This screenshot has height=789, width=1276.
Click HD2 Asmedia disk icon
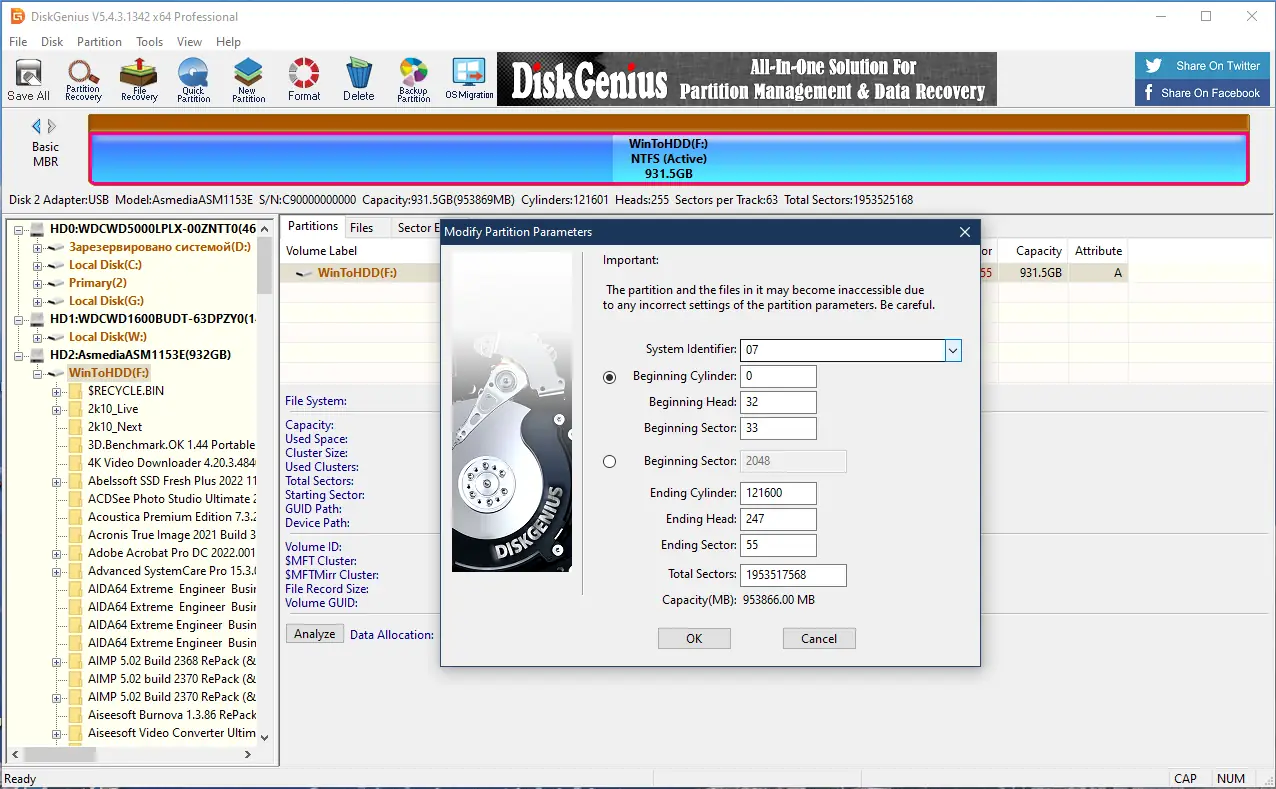click(x=38, y=355)
